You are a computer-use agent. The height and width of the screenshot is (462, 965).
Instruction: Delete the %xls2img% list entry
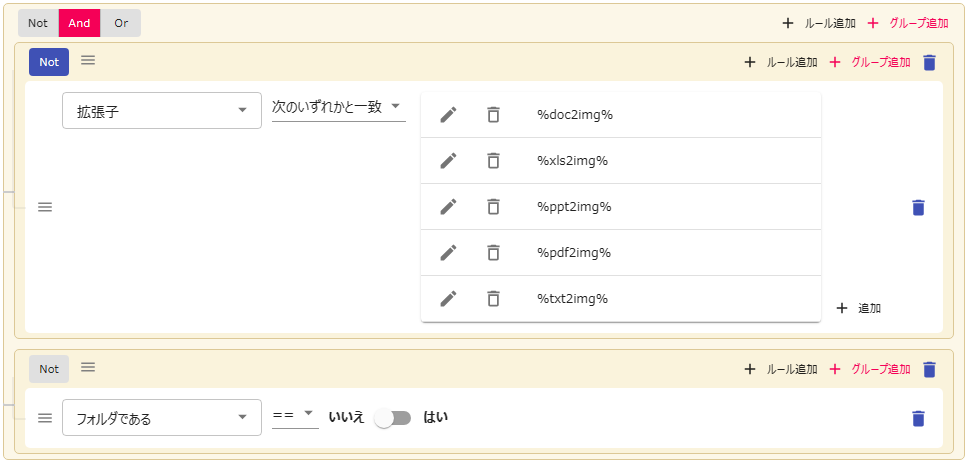pyautogui.click(x=493, y=161)
